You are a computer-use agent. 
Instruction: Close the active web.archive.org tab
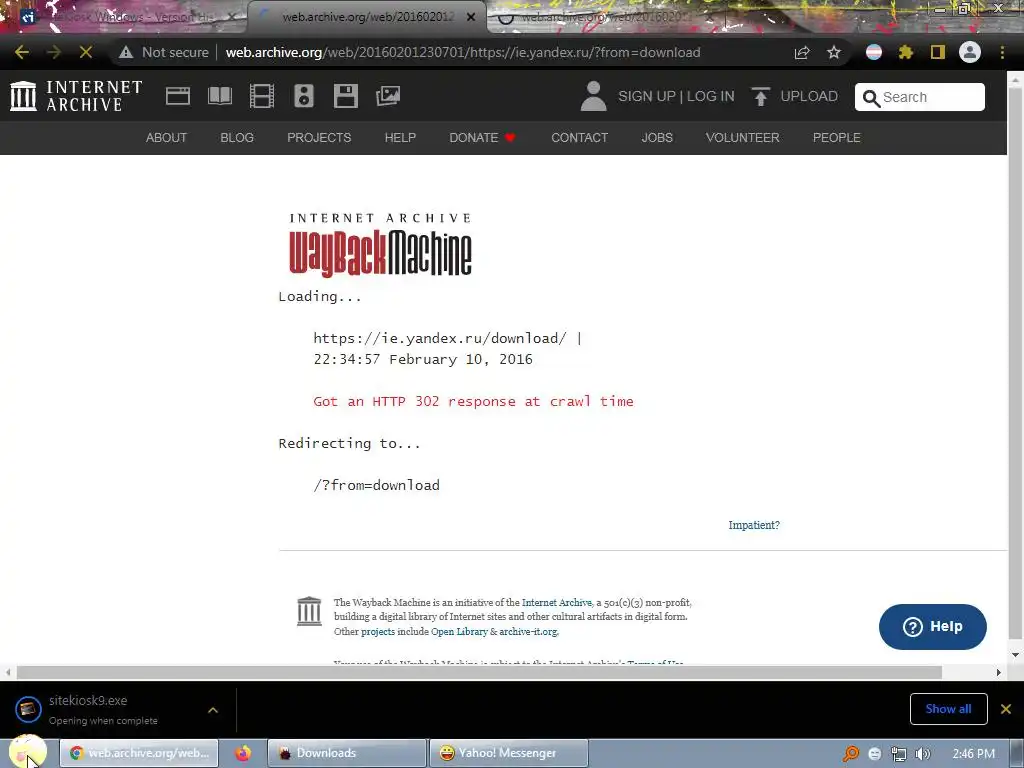tap(471, 17)
